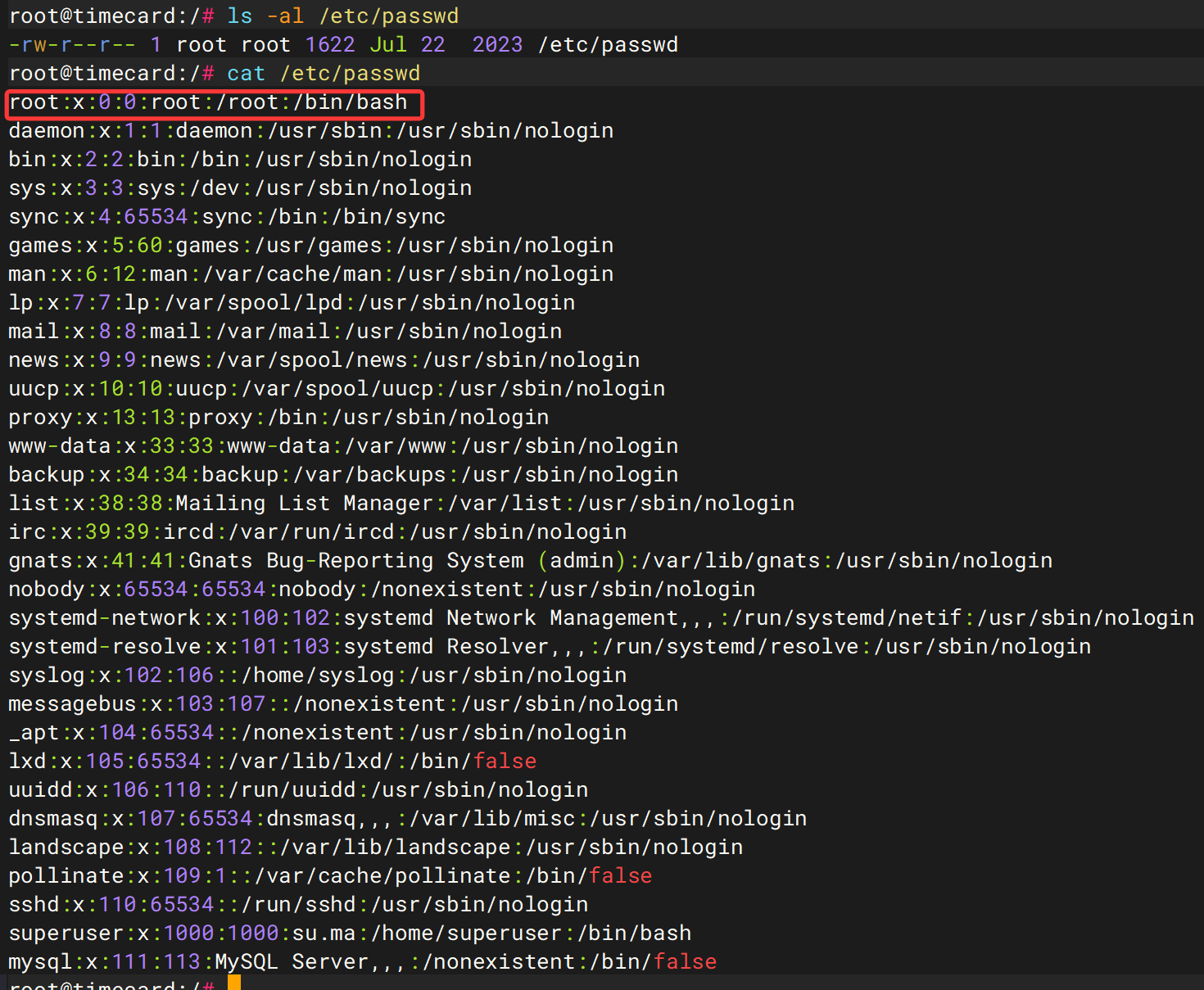Click the uuidd:x:106:110 entry line
1204x990 pixels.
[299, 789]
